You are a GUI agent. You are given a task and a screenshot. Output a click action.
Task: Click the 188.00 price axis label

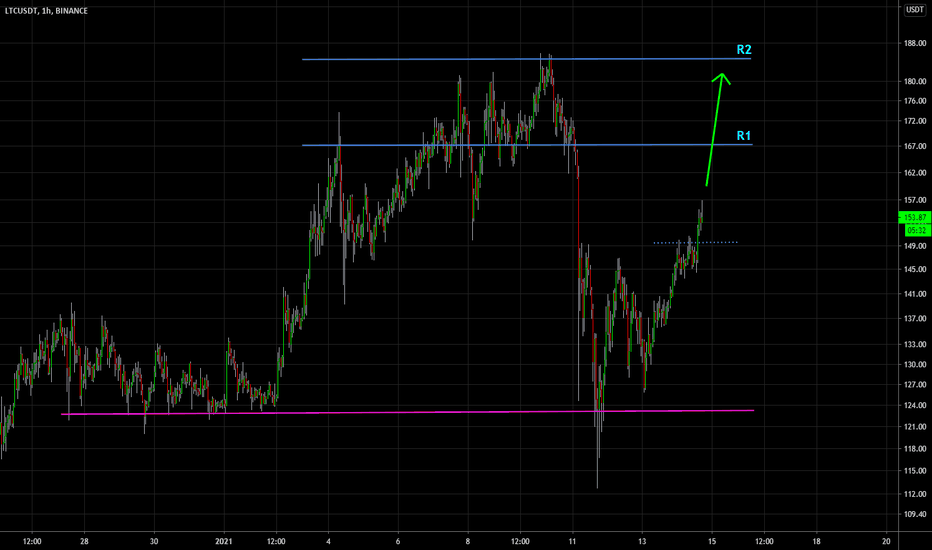point(915,43)
